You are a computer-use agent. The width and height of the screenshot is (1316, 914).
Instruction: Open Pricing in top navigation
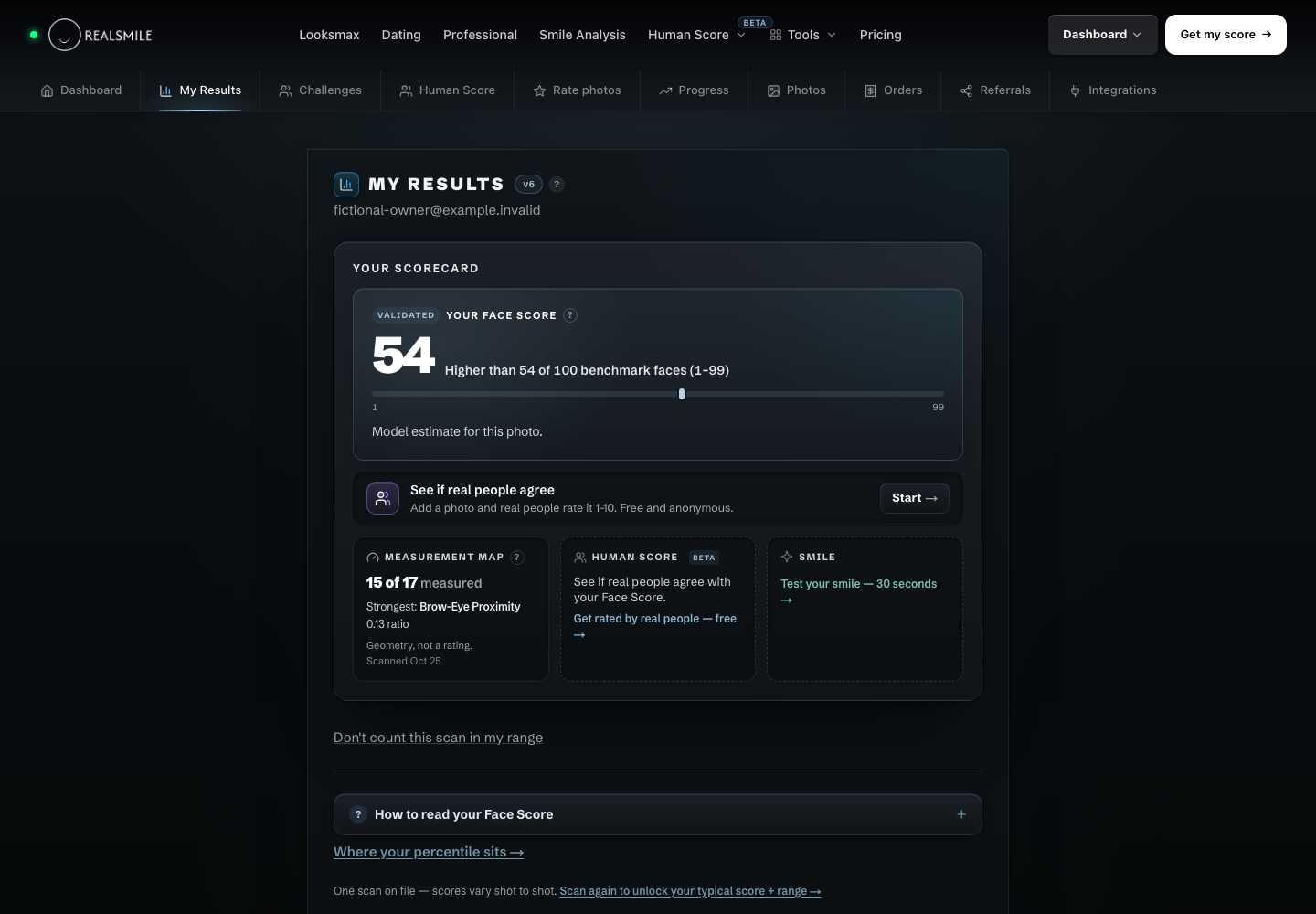881,35
